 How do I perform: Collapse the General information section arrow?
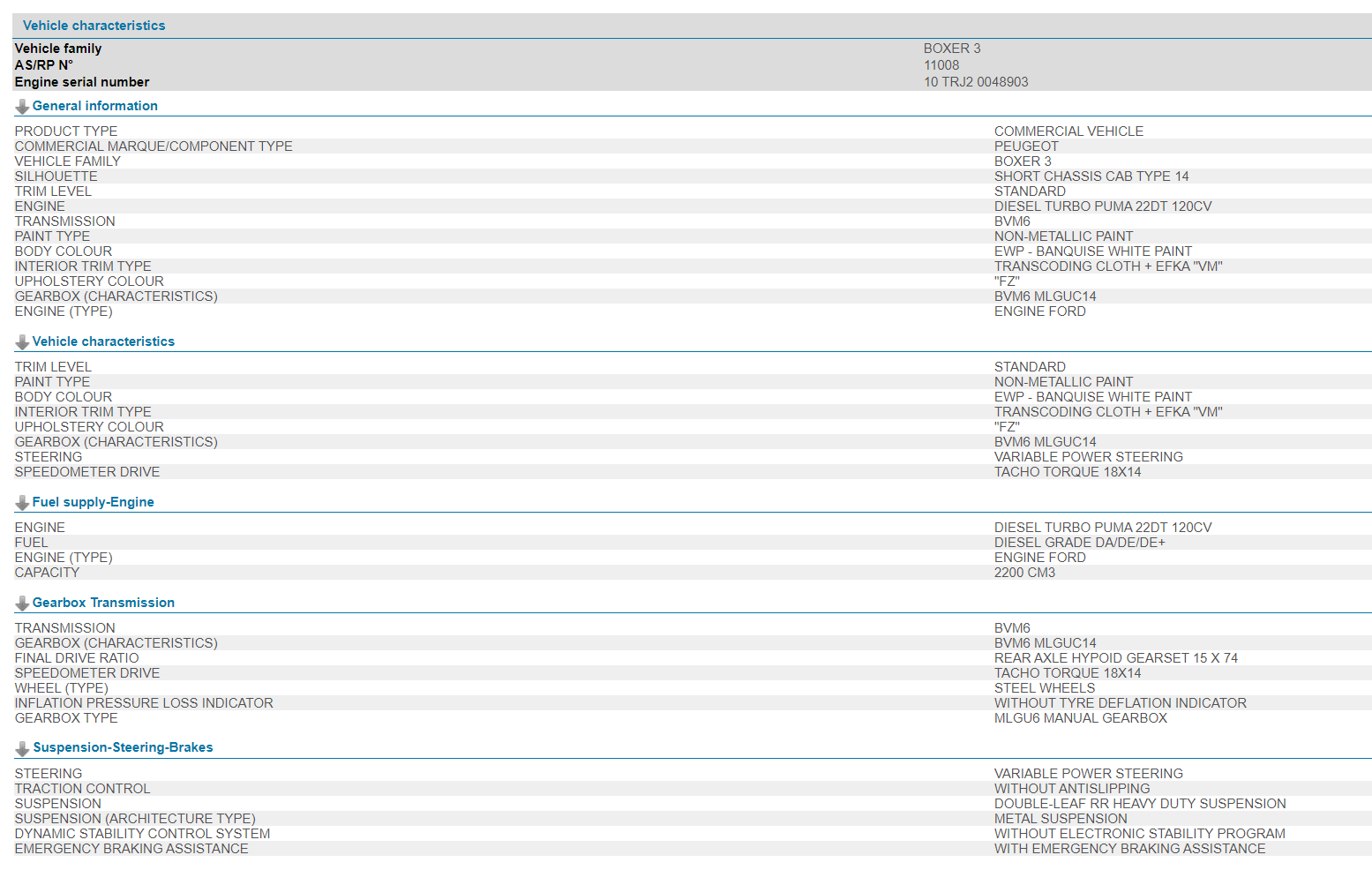tap(22, 107)
